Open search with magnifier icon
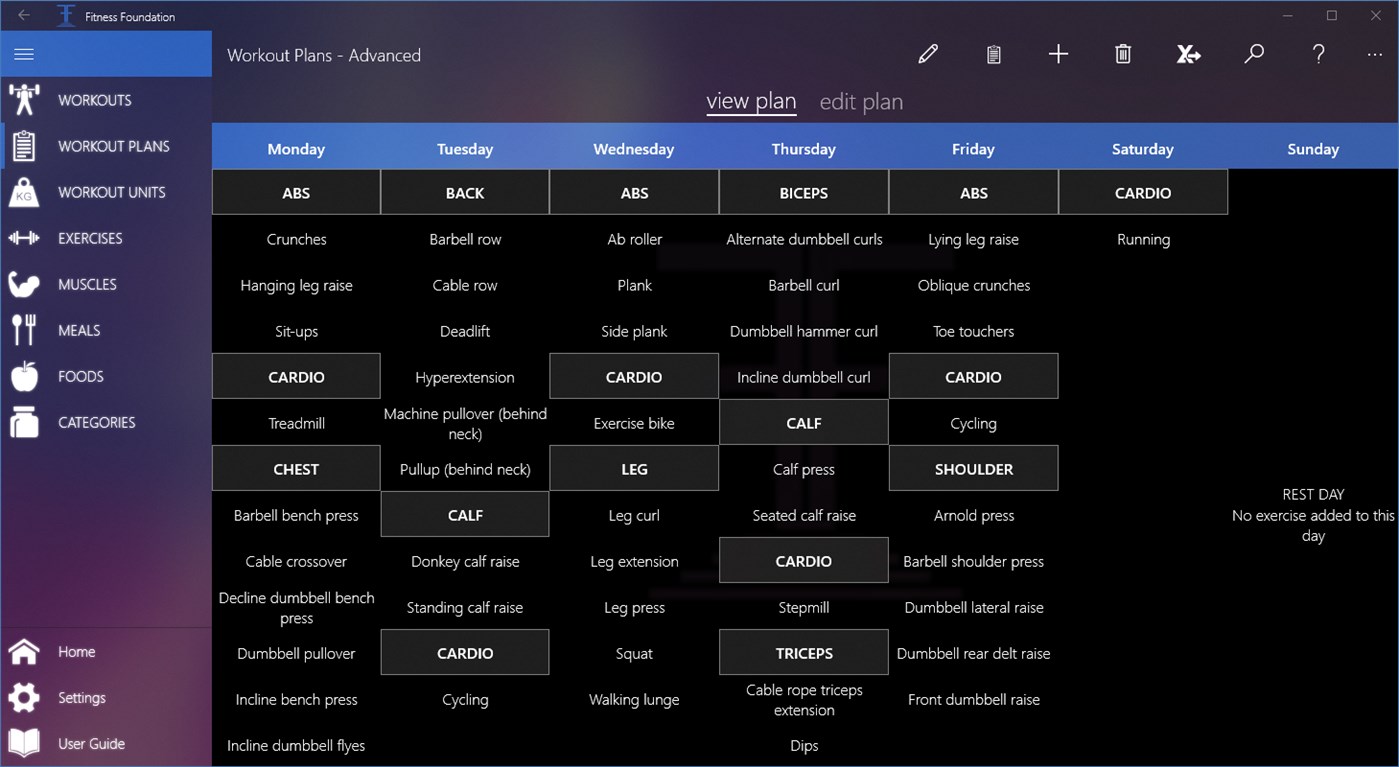Screen dimensions: 1399x767 [x=1254, y=54]
